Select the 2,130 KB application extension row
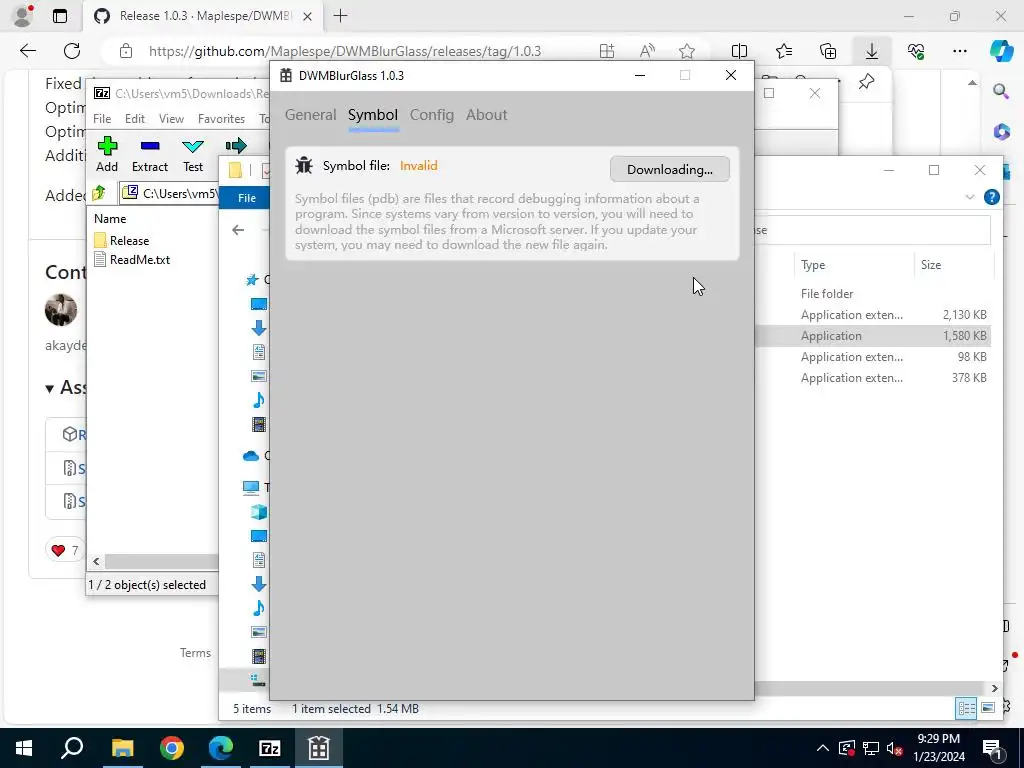The image size is (1024, 768). tap(872, 315)
